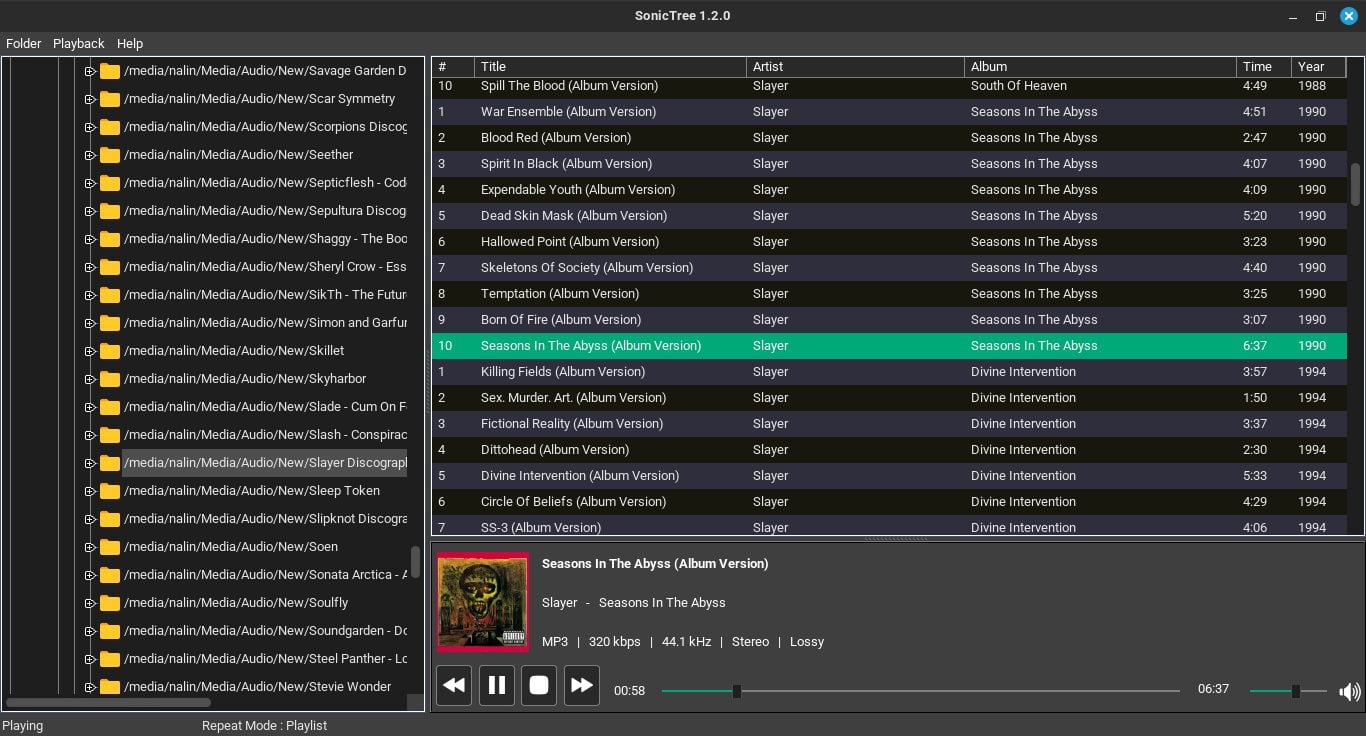Skip to the next track
The image size is (1366, 736).
[x=582, y=685]
